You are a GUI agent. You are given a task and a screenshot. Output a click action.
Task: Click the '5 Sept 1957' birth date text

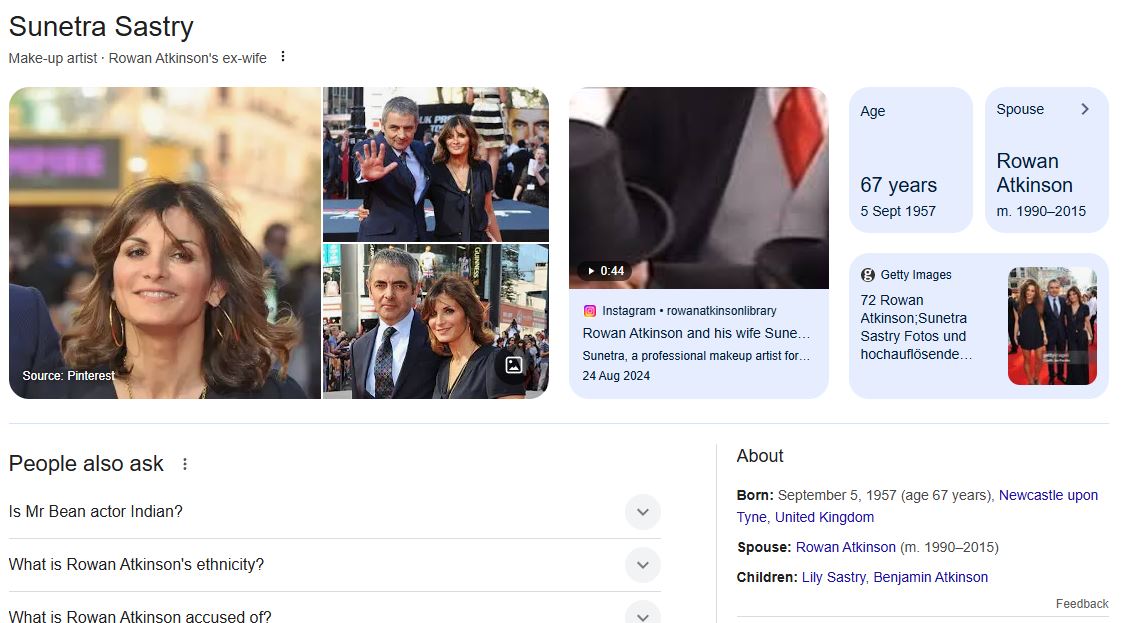(898, 211)
